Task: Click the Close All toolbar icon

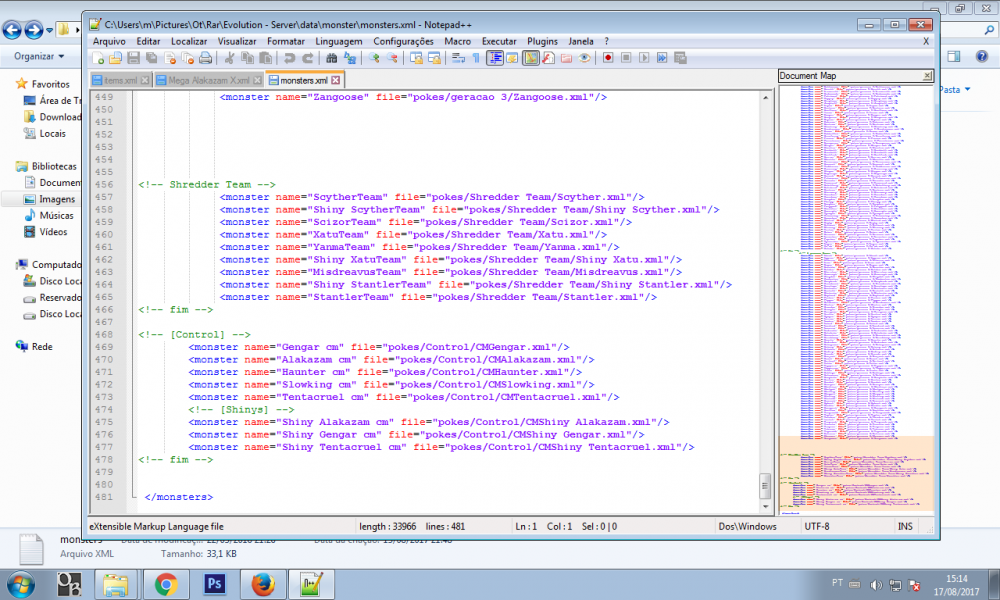Action: (188, 58)
